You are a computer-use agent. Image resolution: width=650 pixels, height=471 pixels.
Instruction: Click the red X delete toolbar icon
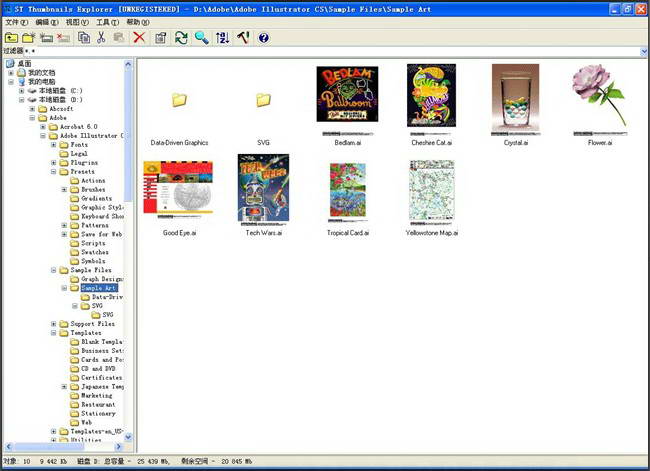tap(139, 37)
